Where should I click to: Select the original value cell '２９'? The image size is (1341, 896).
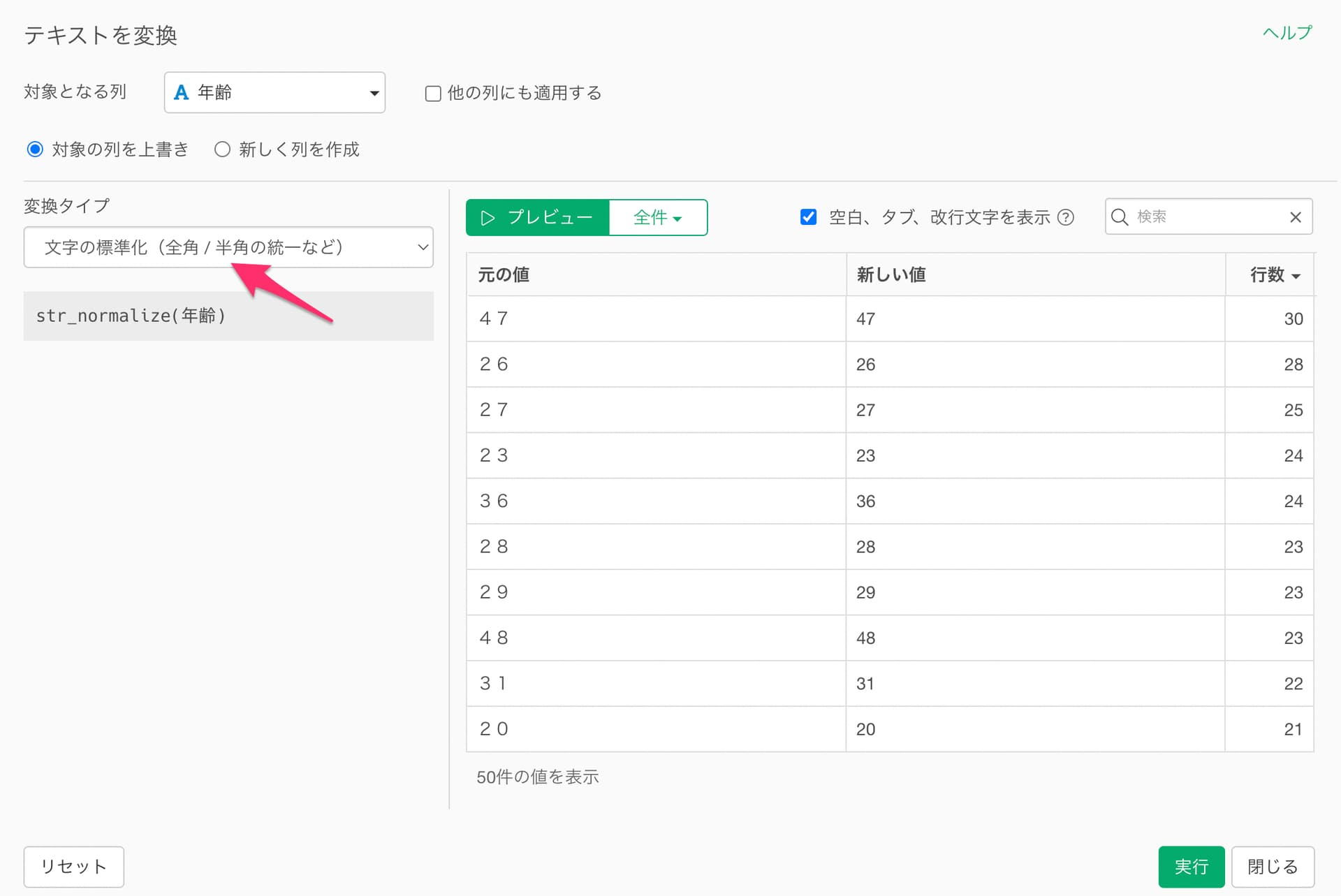click(x=657, y=592)
